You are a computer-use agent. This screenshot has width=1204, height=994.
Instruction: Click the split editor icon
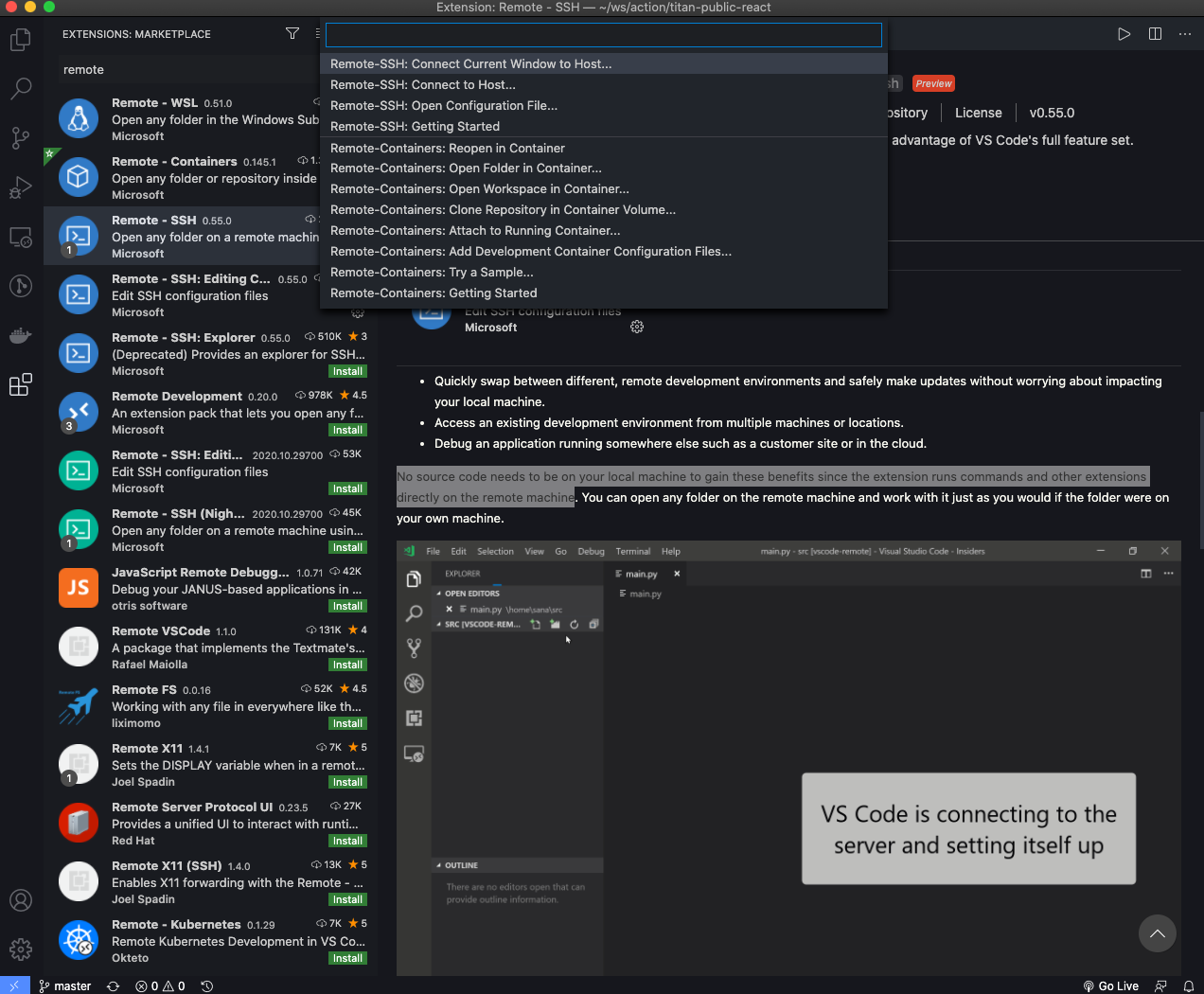click(1155, 33)
